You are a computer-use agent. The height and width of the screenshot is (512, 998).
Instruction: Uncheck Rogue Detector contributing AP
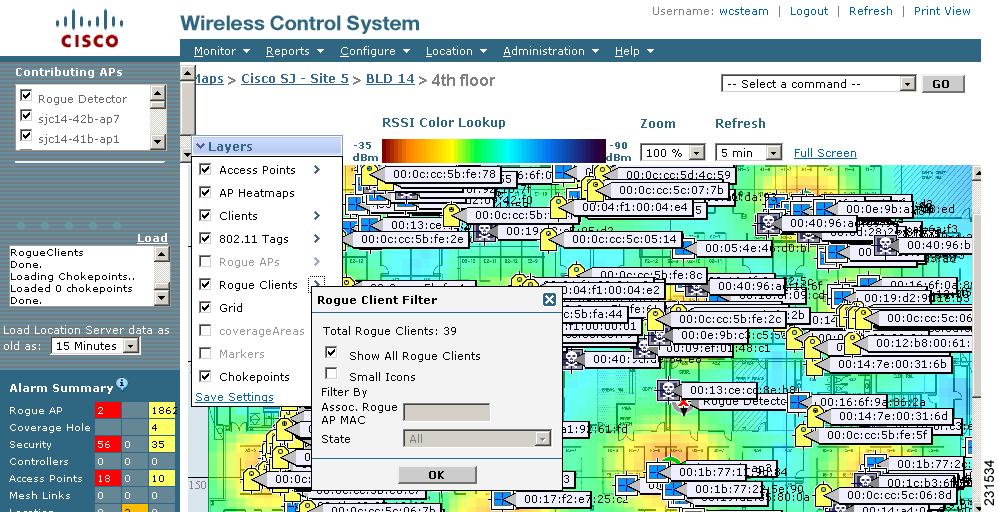26,96
